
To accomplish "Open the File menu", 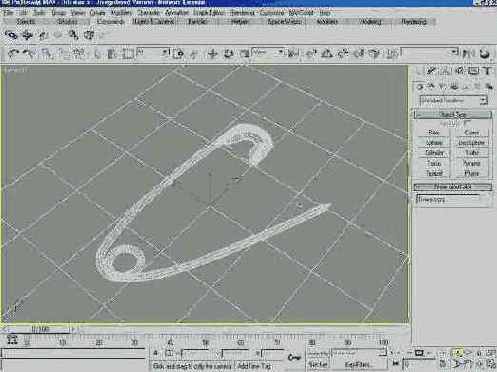I will [8, 13].
